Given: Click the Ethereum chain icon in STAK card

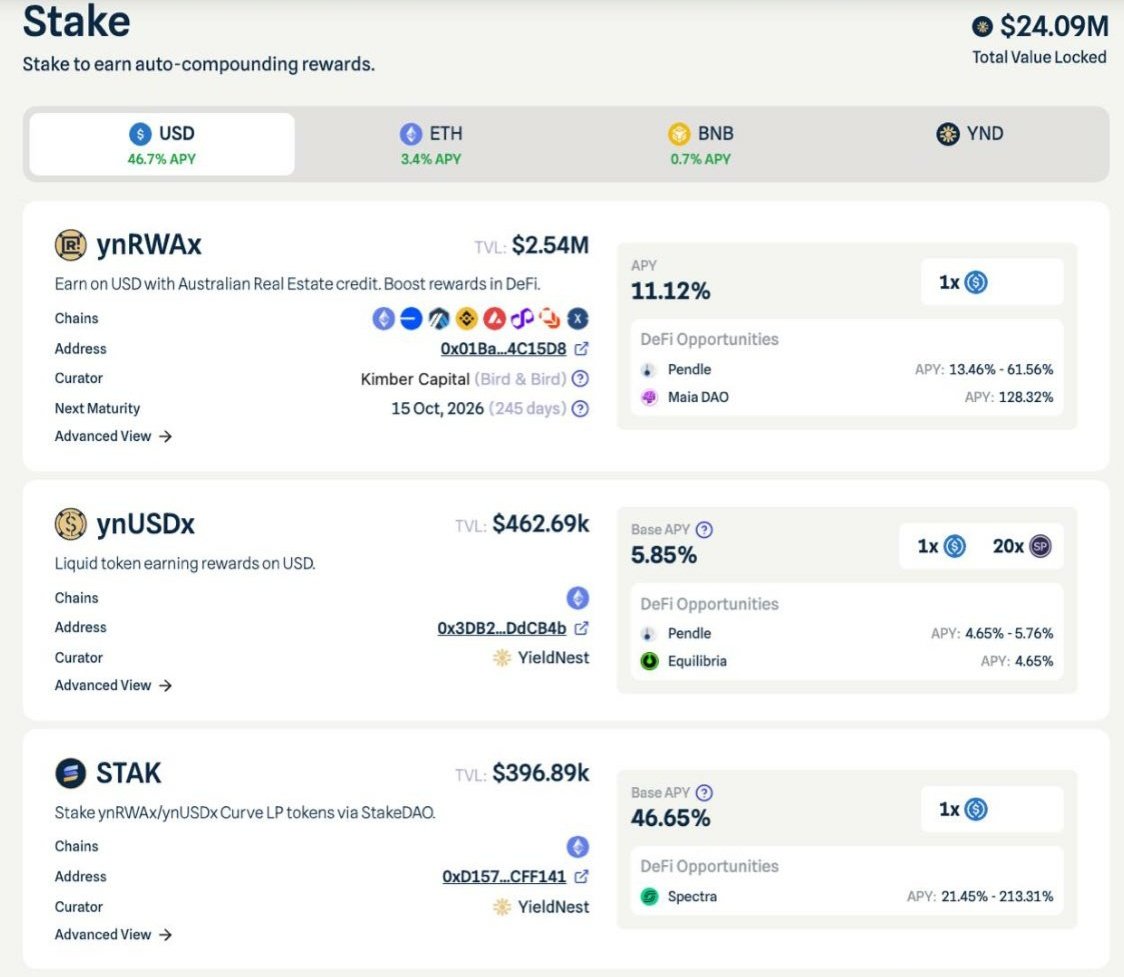Looking at the screenshot, I should click(578, 847).
